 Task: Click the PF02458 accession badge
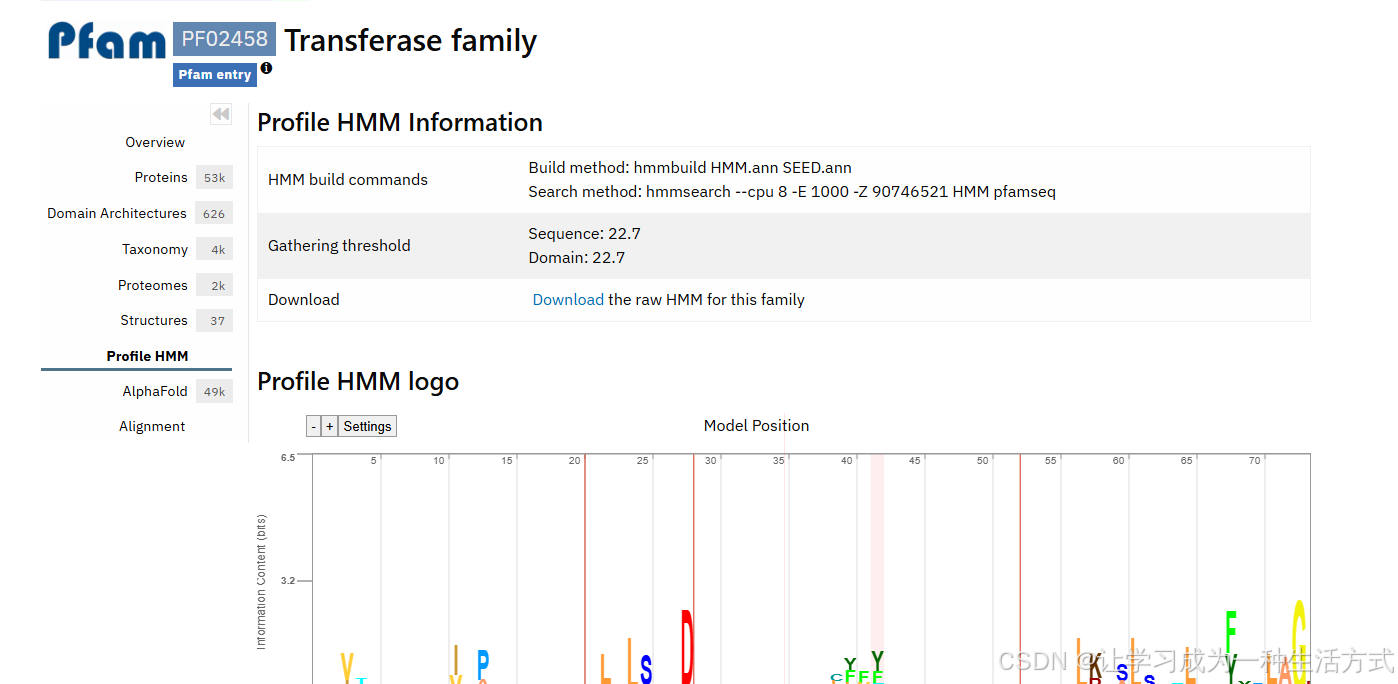[224, 39]
